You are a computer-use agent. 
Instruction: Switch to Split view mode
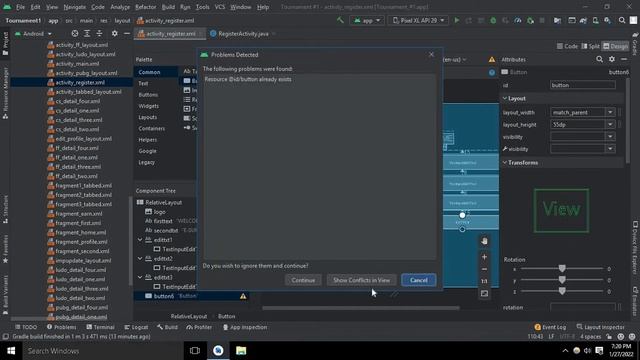pyautogui.click(x=591, y=46)
